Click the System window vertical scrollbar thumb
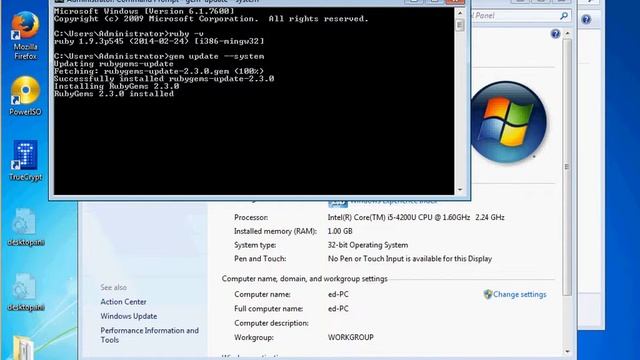This screenshot has height=360, width=640. click(x=567, y=167)
